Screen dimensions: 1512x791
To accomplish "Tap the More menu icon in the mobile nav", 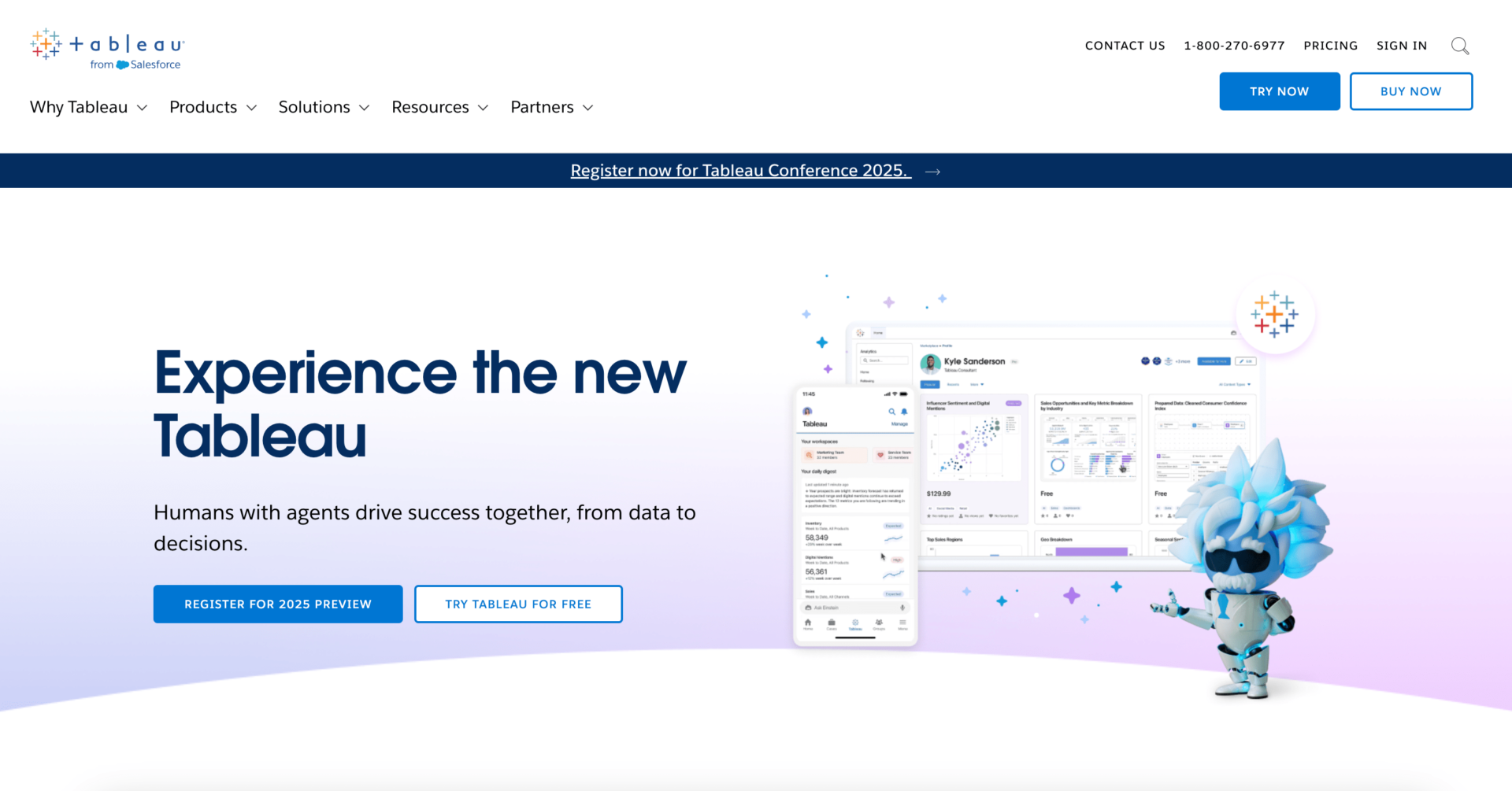I will pos(902,622).
